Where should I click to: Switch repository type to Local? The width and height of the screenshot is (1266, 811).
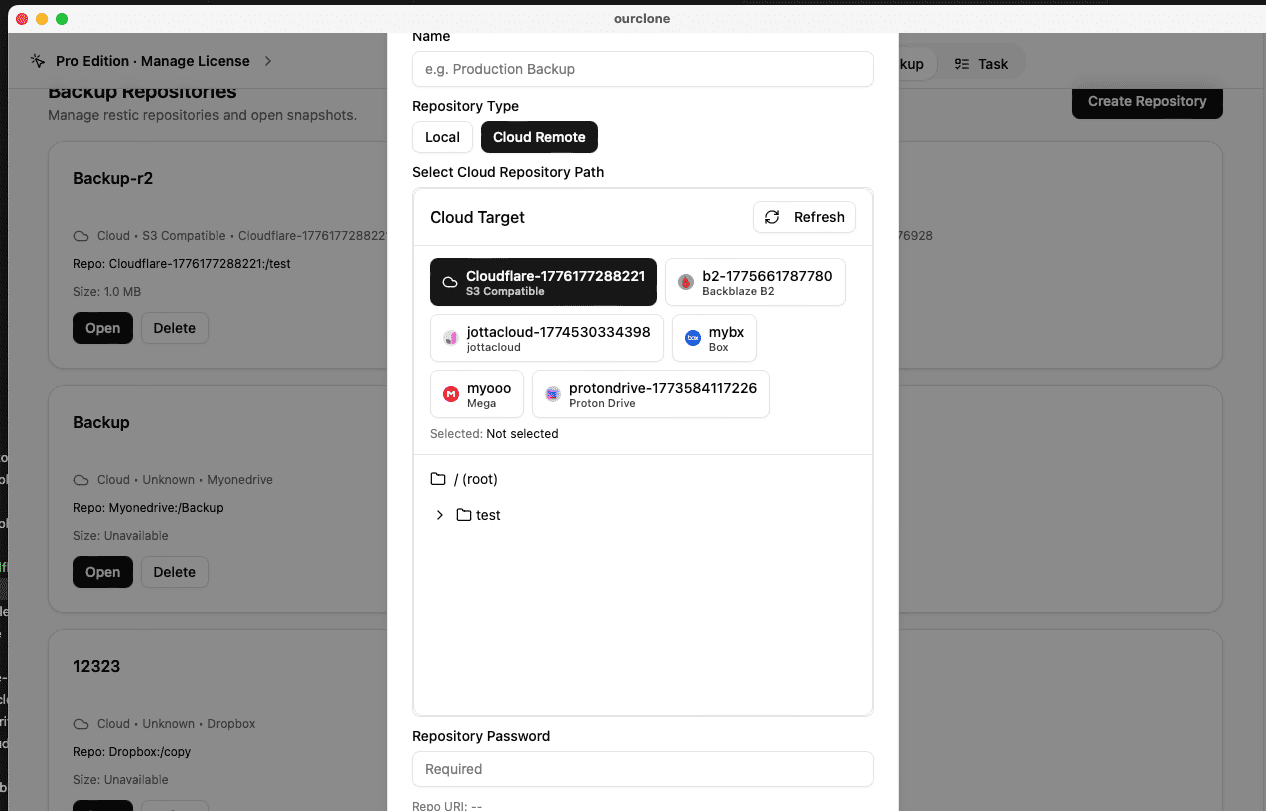[442, 137]
